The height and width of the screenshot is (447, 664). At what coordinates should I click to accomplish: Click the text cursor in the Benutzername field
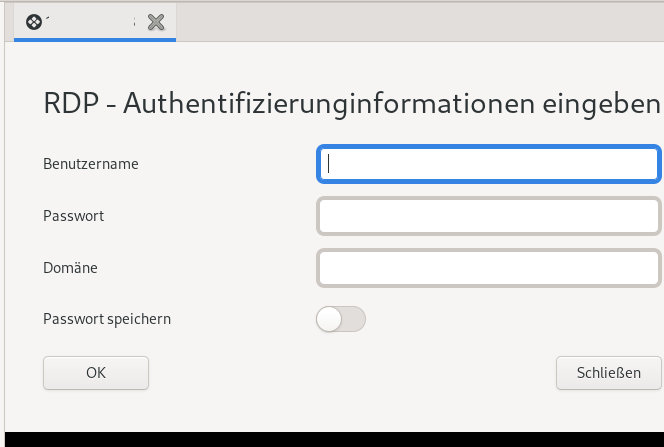coord(329,164)
